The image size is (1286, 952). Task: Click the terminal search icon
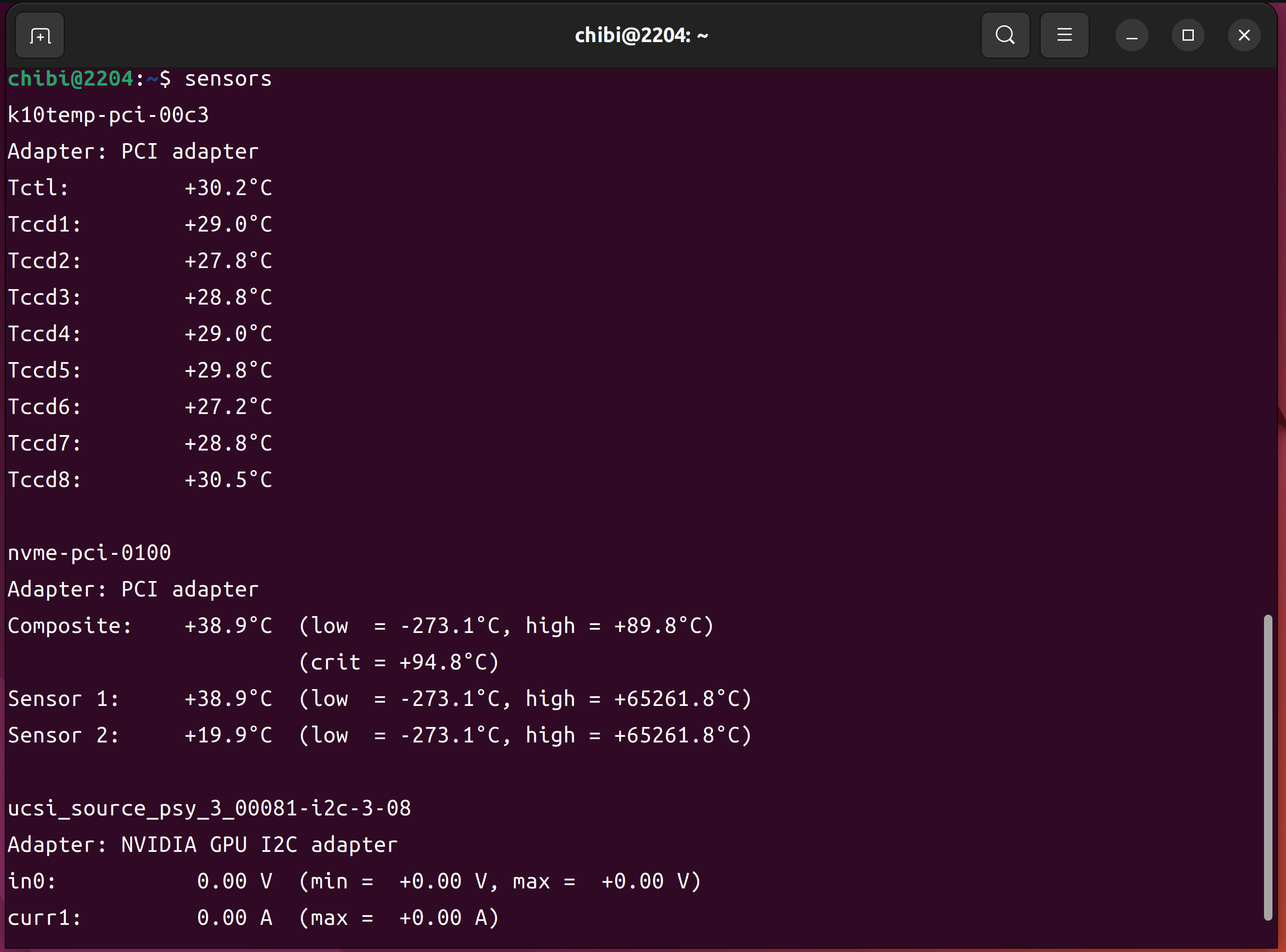point(1005,35)
